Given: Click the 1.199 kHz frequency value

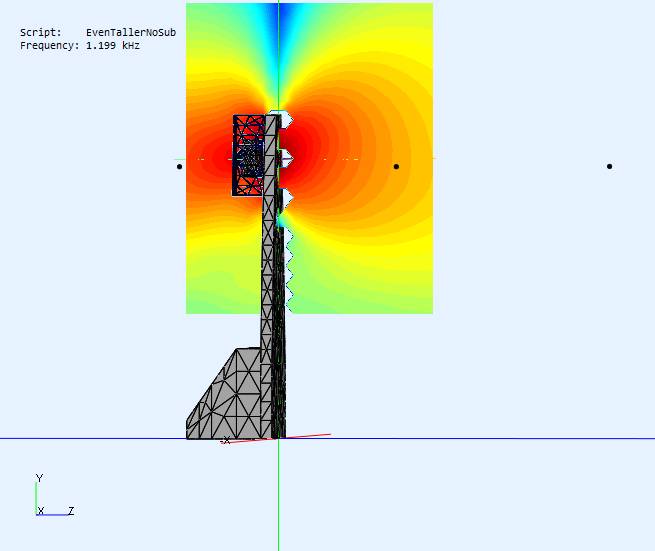Looking at the screenshot, I should [113, 46].
